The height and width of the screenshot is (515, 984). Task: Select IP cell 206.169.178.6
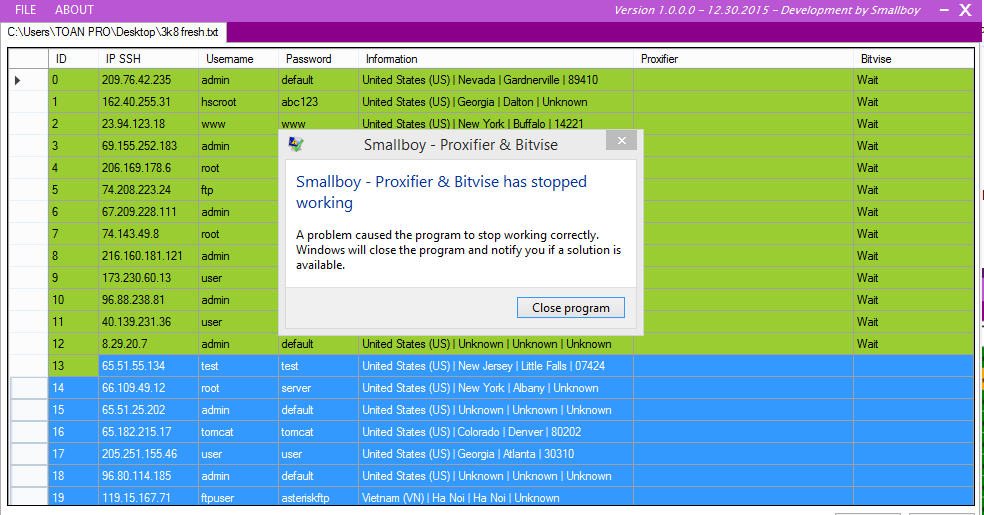click(x=148, y=168)
